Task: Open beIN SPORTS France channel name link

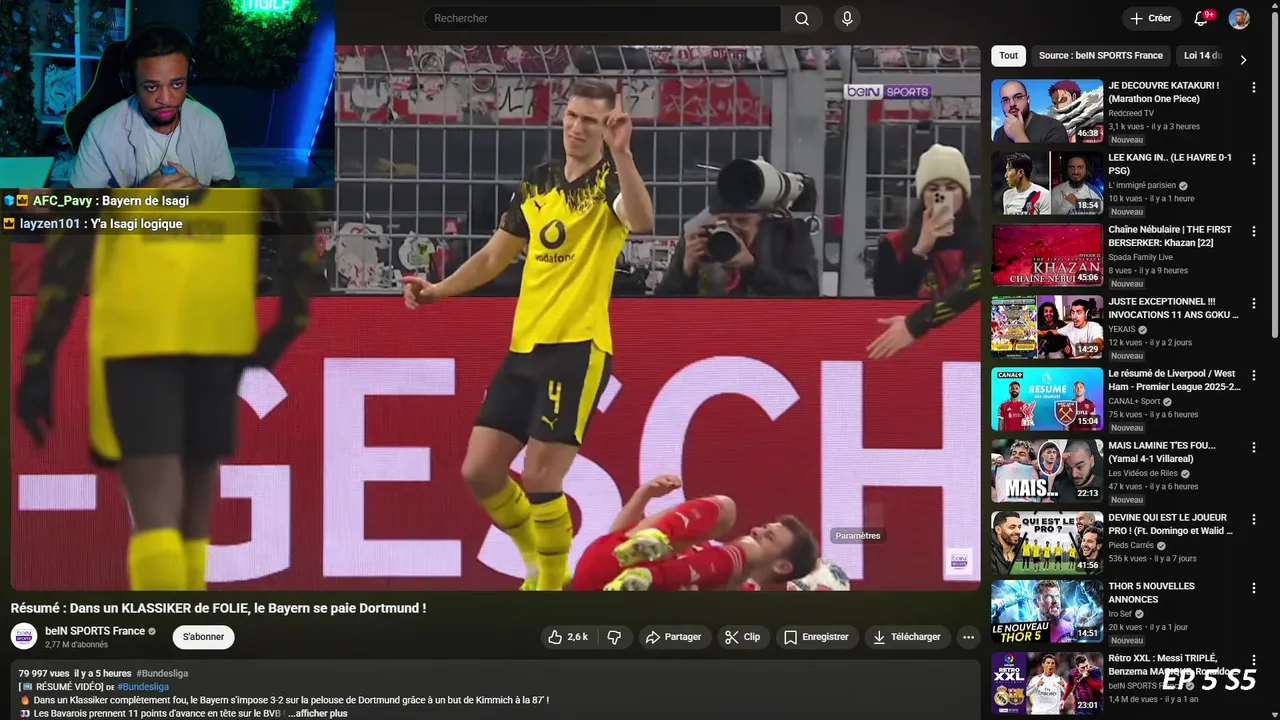Action: [95, 631]
